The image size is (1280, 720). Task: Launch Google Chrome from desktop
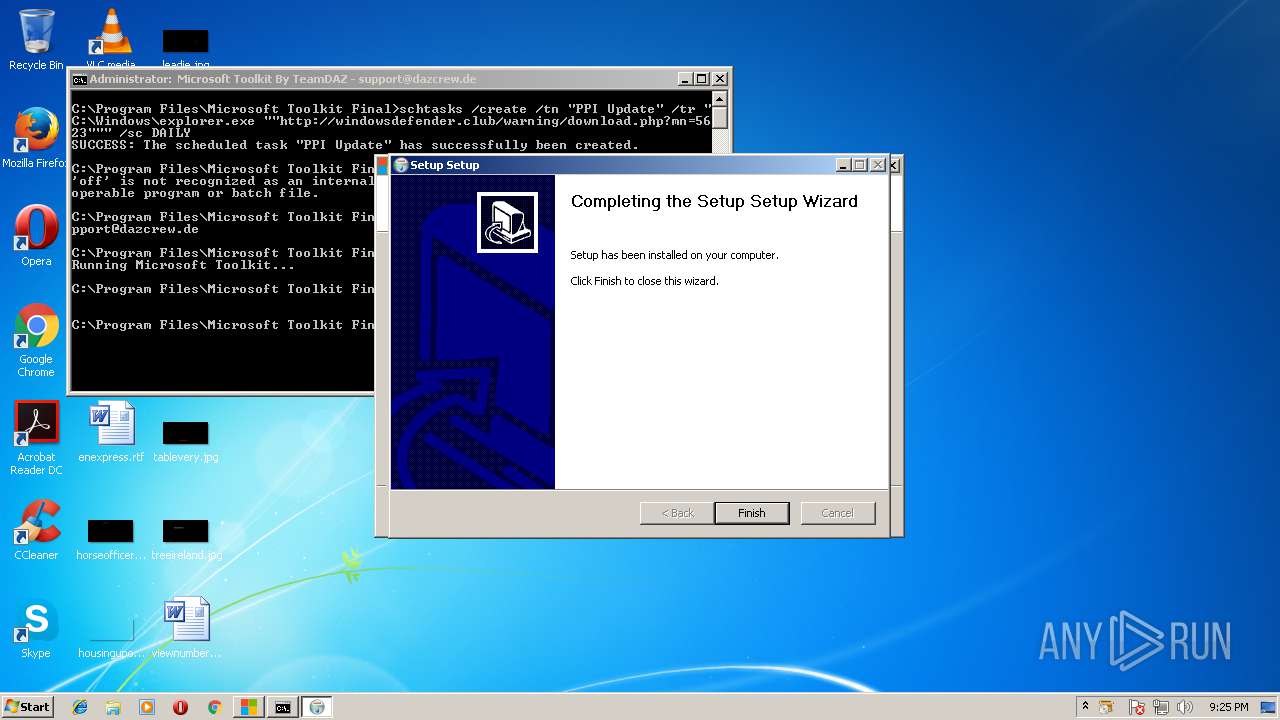pyautogui.click(x=36, y=340)
